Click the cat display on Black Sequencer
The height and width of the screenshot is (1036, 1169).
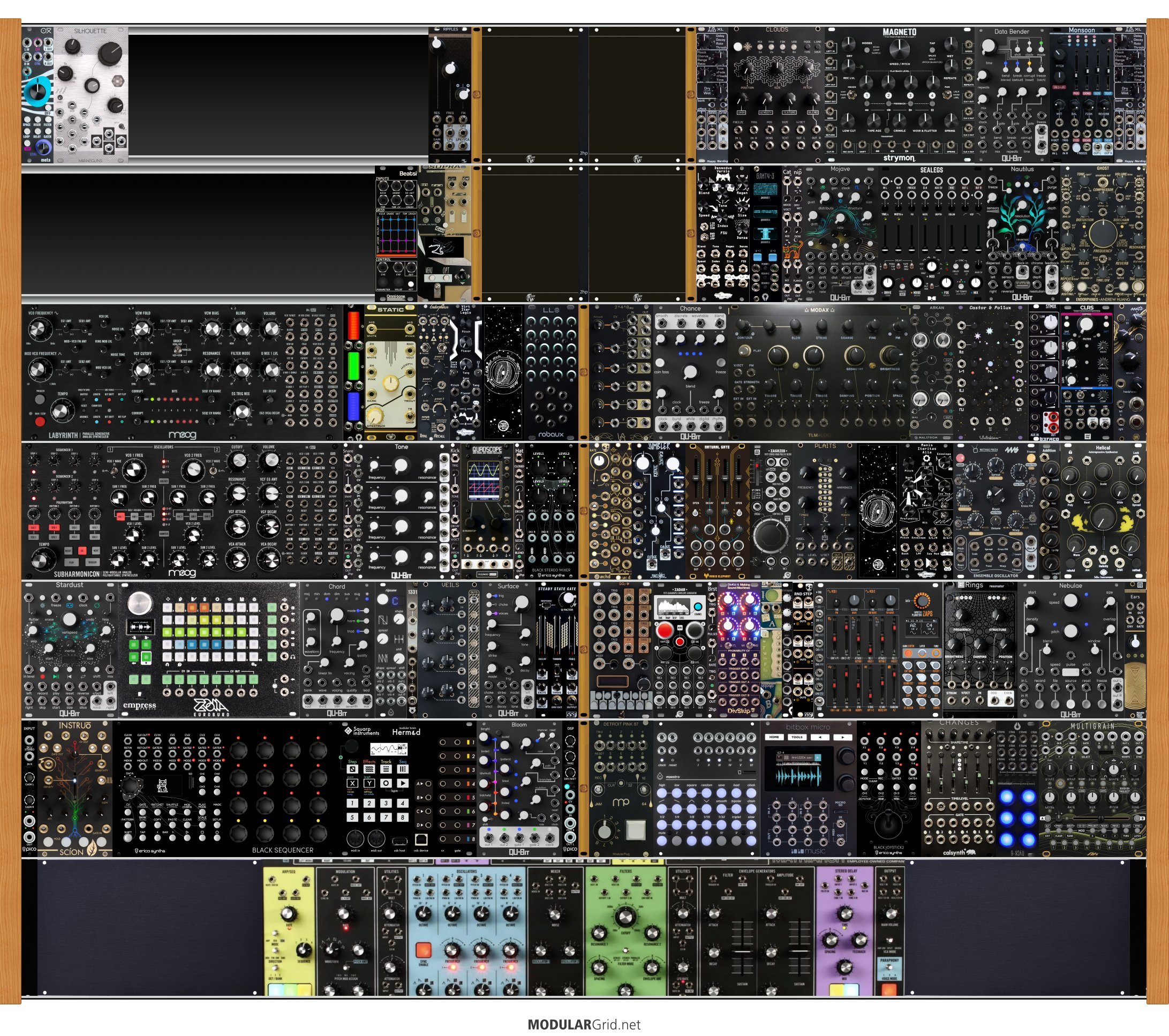(162, 785)
